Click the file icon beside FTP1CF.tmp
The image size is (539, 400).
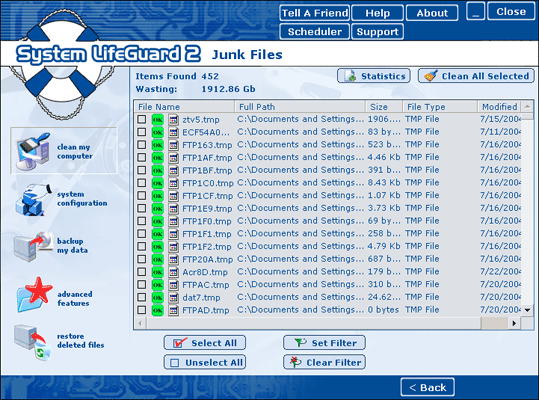tap(173, 196)
